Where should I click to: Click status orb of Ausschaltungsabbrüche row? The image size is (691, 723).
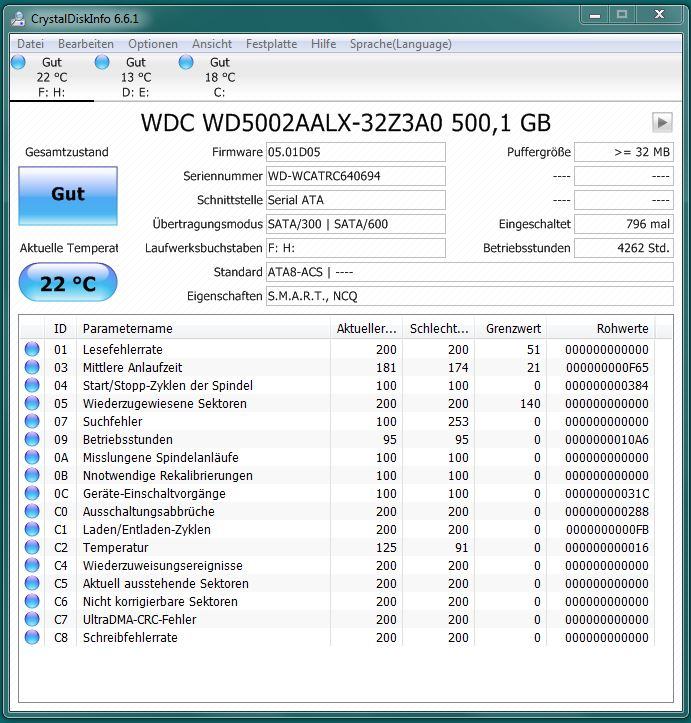click(32, 511)
